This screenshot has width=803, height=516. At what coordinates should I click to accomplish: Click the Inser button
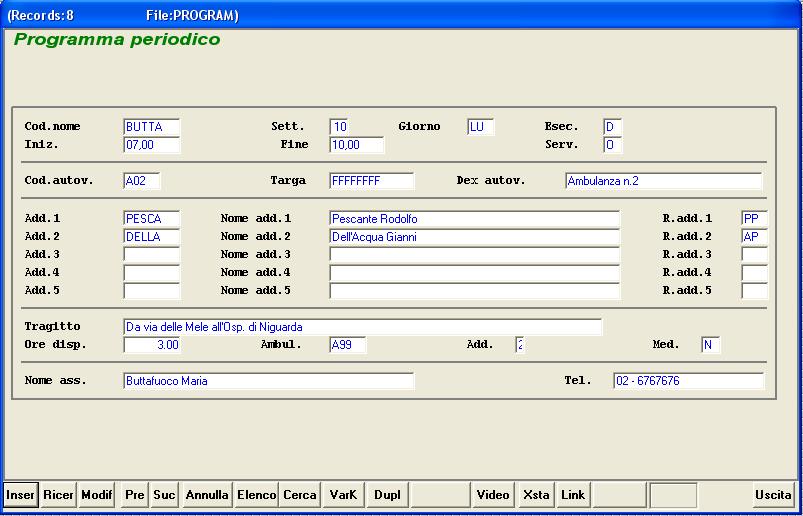20,495
